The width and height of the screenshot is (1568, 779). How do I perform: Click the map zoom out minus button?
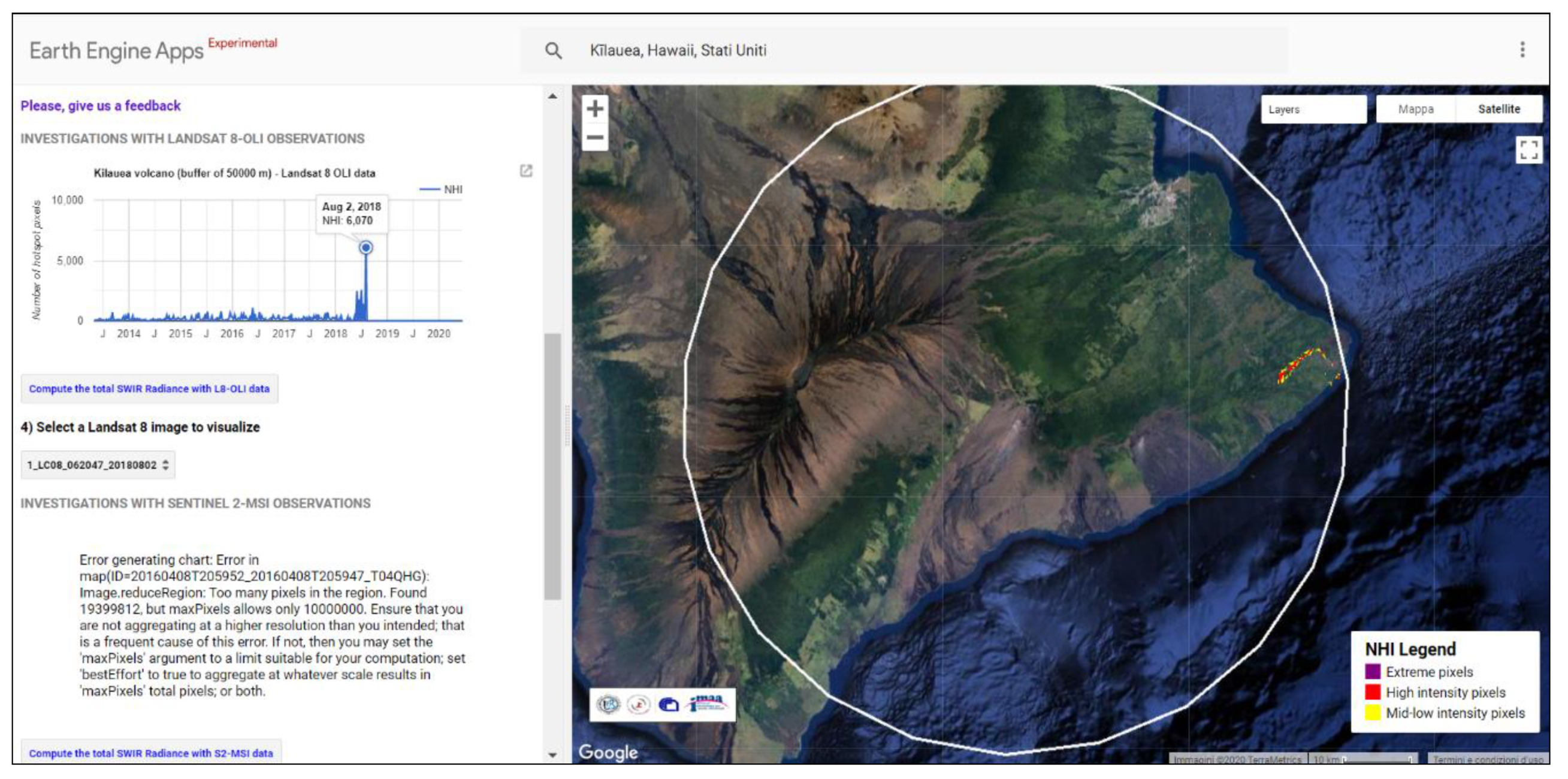[595, 138]
